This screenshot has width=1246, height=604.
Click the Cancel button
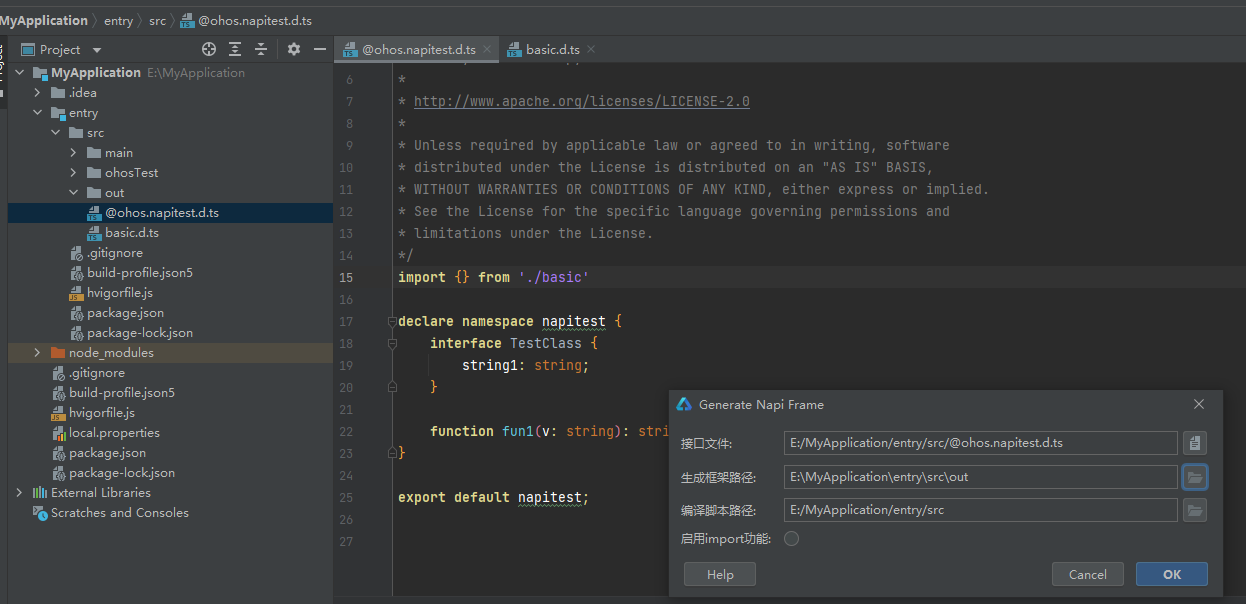pyautogui.click(x=1087, y=574)
